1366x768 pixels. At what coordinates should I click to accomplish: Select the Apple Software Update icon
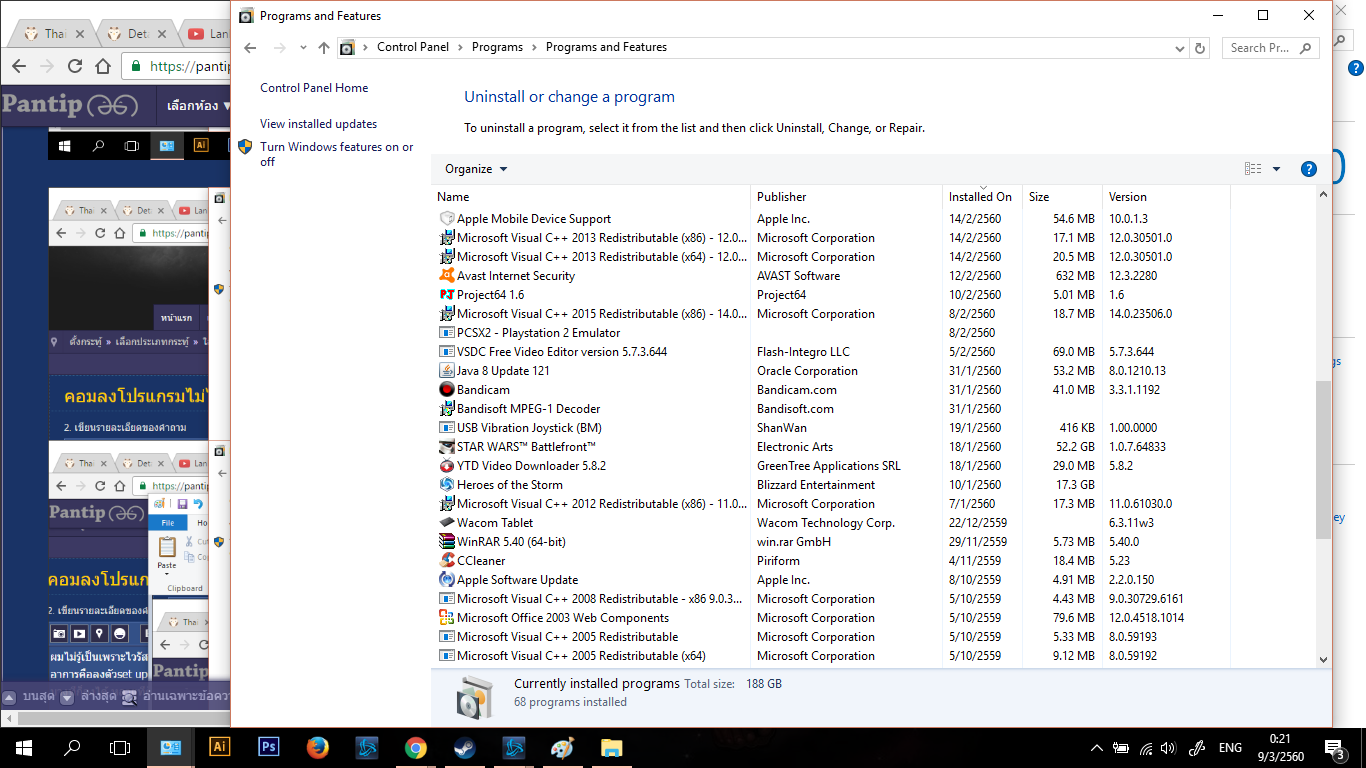tap(447, 580)
